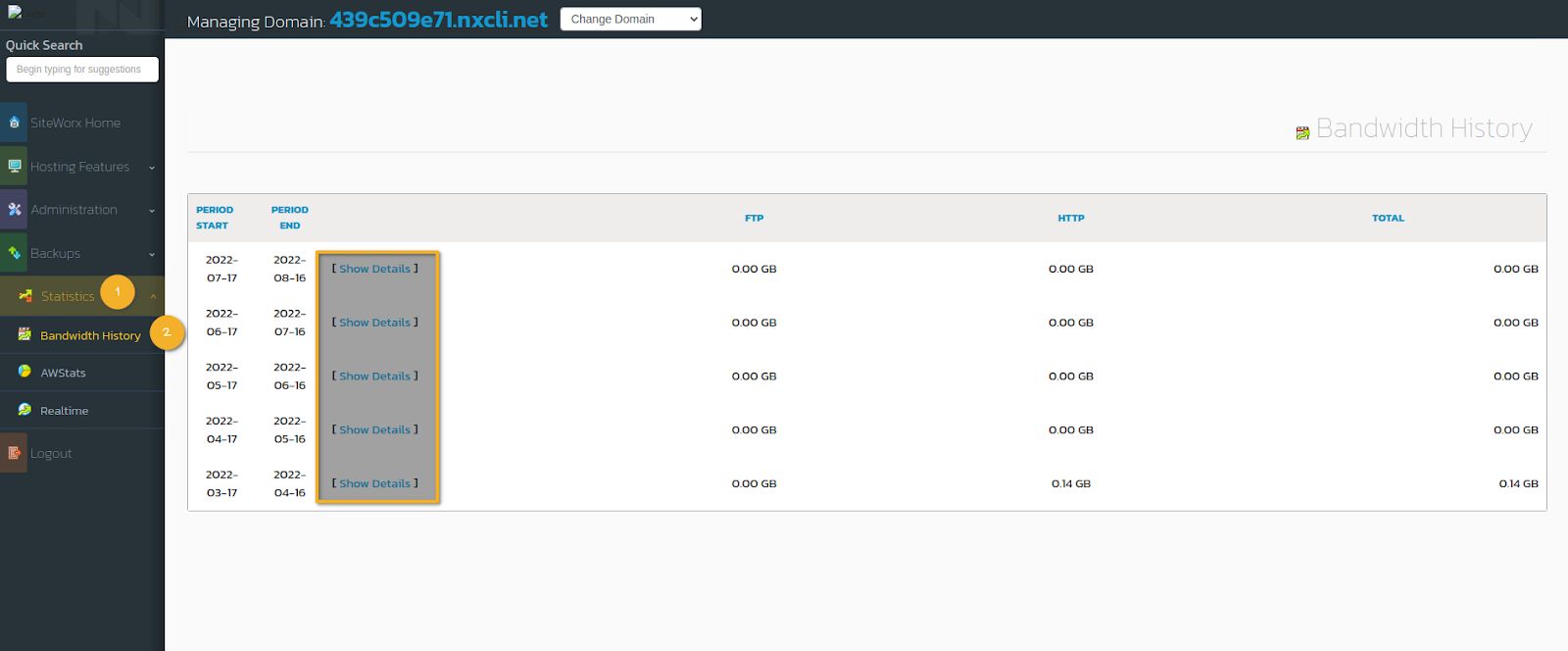Show Details for period starting 2022-04-17
Screen dimensions: 1568x651
[x=375, y=430]
